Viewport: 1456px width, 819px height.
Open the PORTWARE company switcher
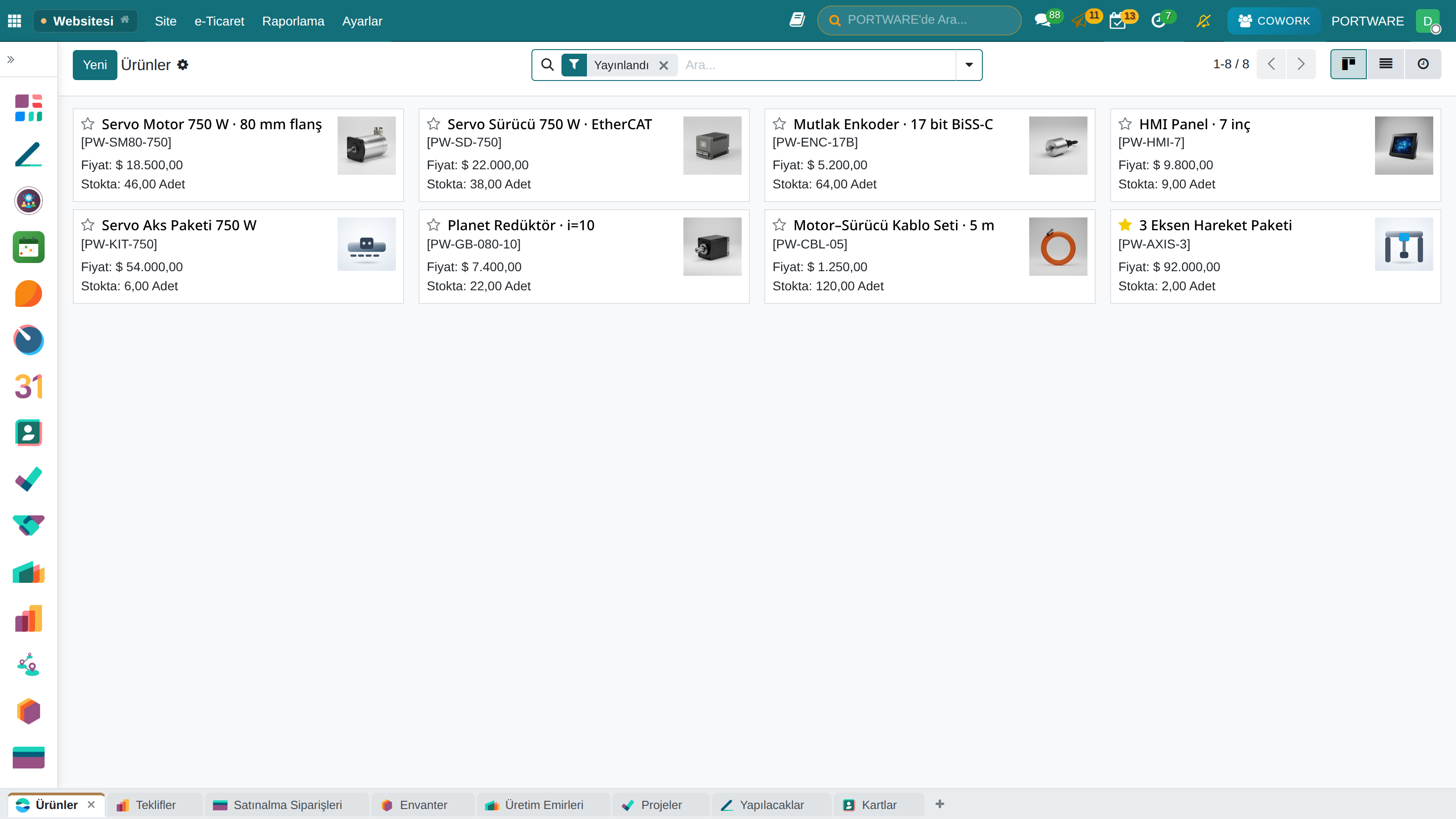pyautogui.click(x=1367, y=21)
